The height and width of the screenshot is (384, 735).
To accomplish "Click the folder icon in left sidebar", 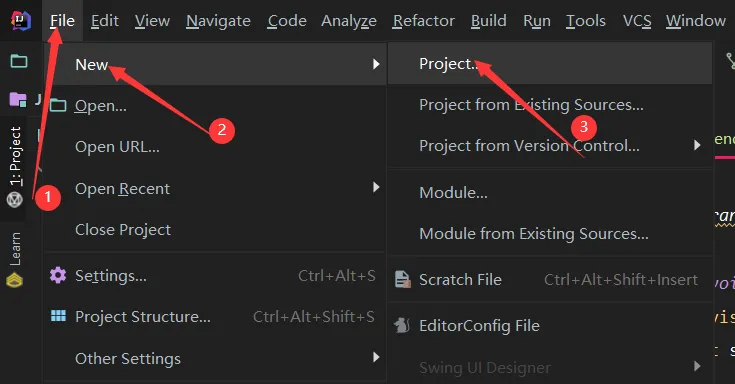I will point(19,61).
